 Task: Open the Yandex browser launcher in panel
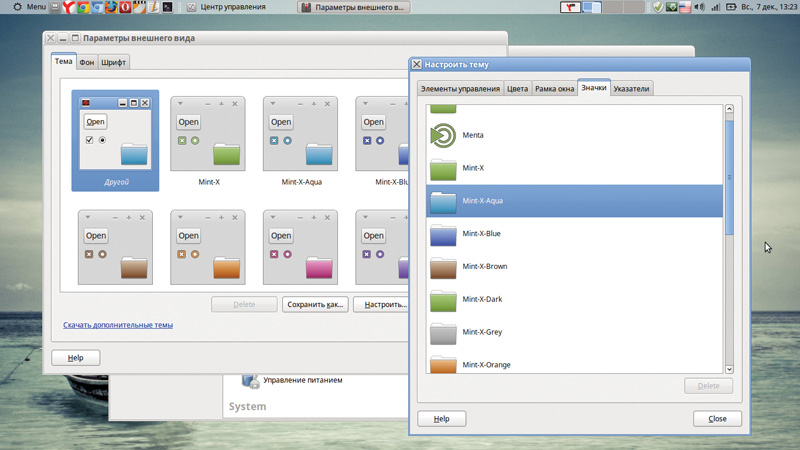pos(67,7)
